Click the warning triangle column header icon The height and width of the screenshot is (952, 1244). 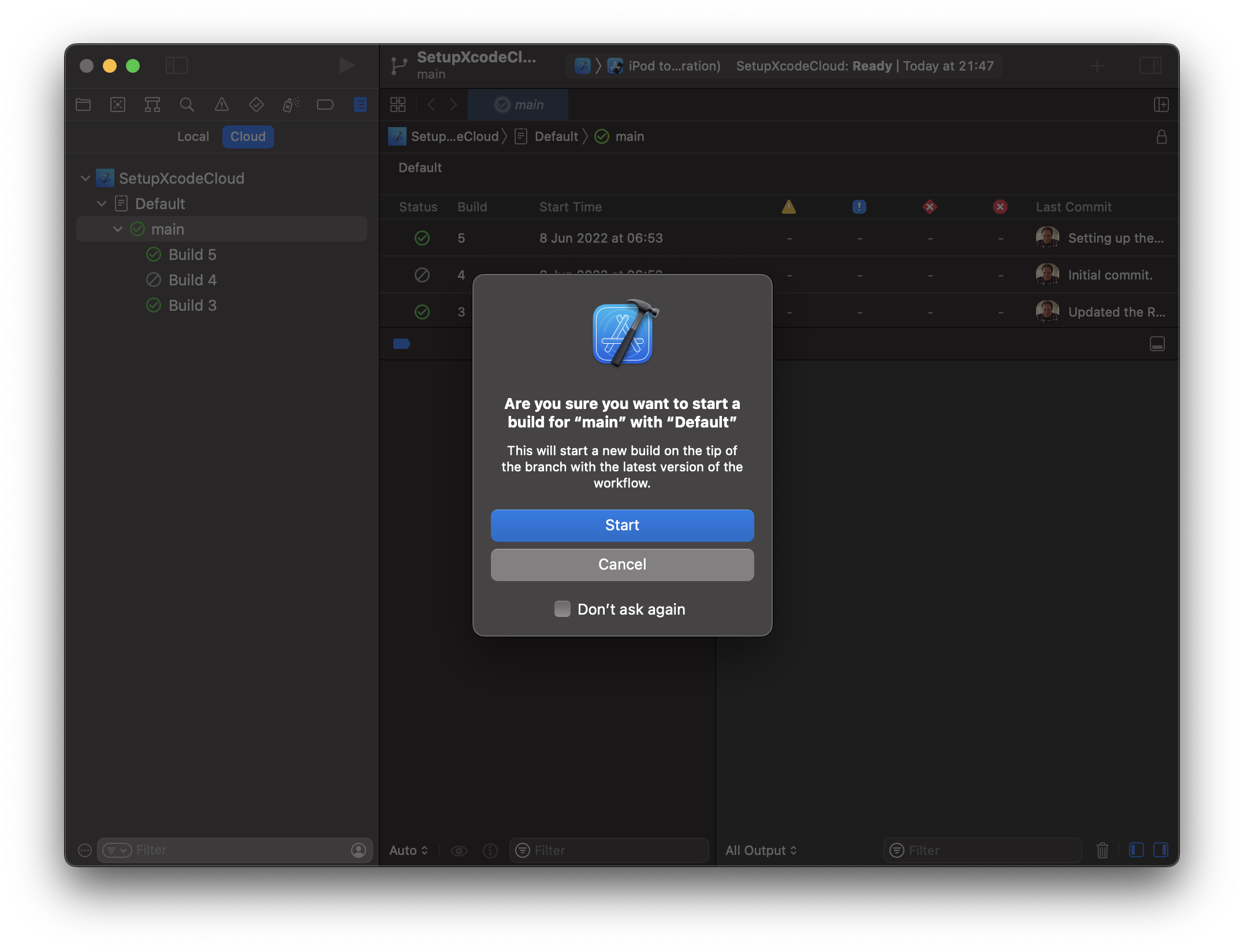pyautogui.click(x=788, y=207)
